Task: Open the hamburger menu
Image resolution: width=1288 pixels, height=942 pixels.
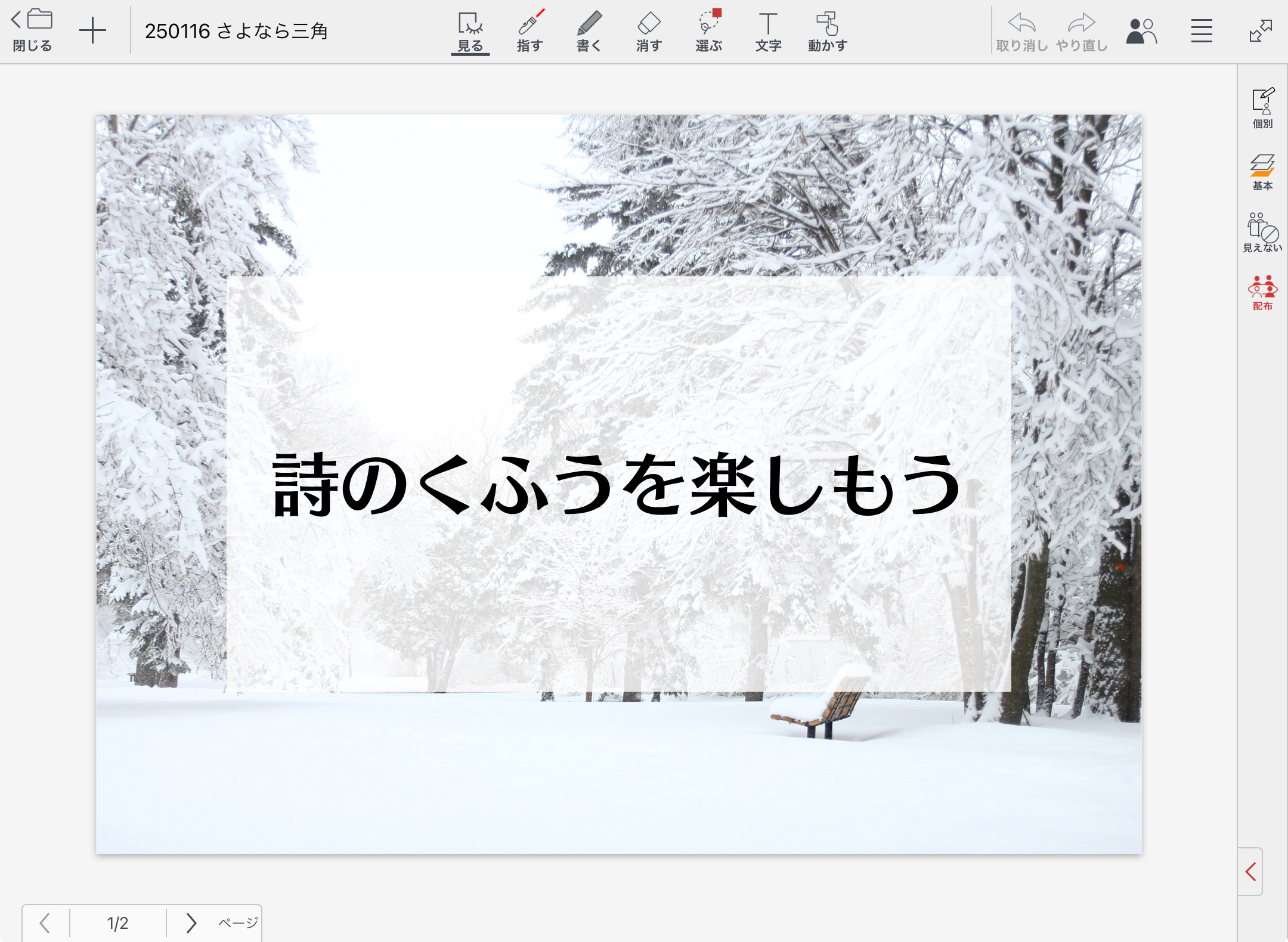Action: [1202, 31]
